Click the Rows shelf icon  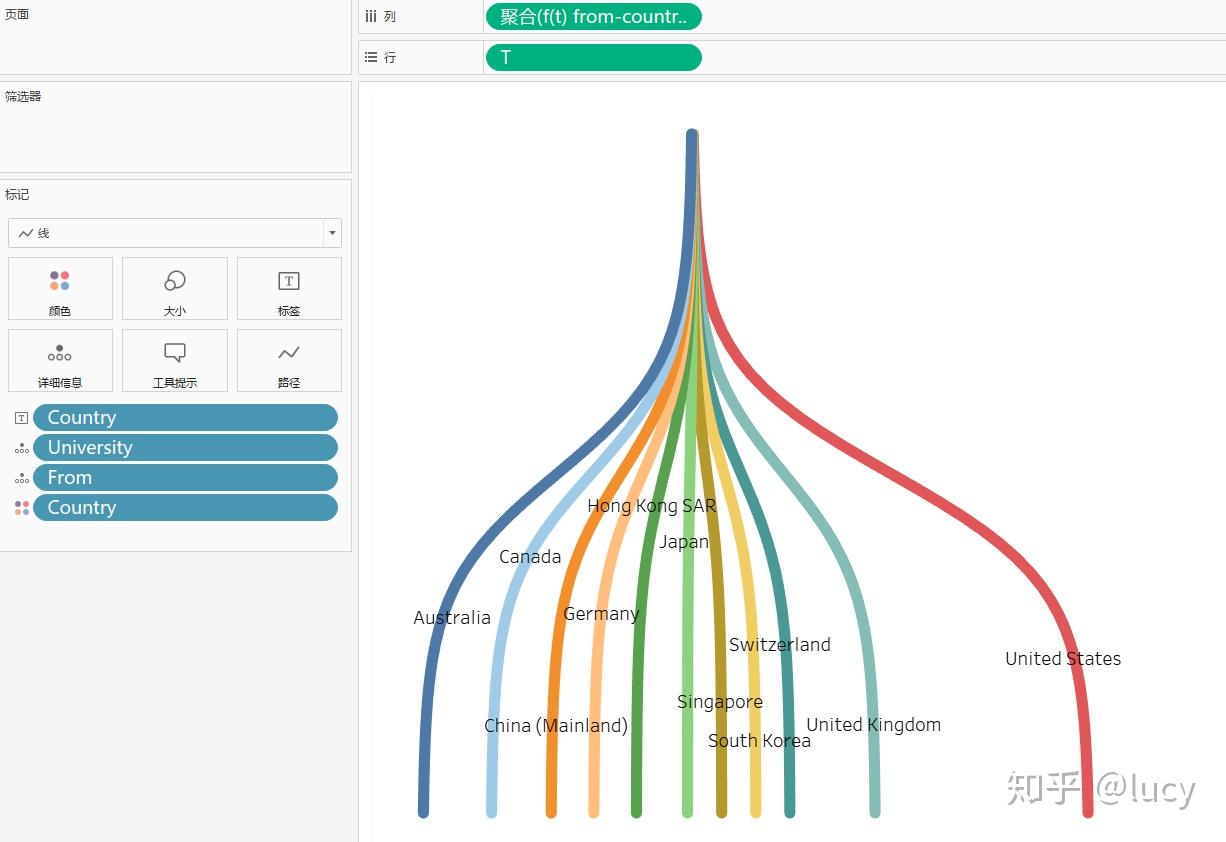click(371, 58)
